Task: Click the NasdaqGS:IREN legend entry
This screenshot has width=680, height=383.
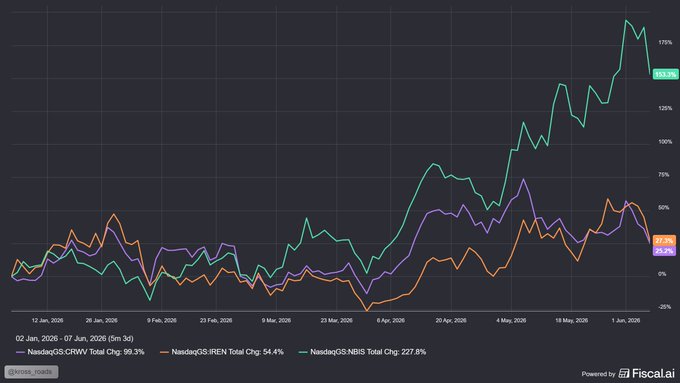Action: pos(222,352)
